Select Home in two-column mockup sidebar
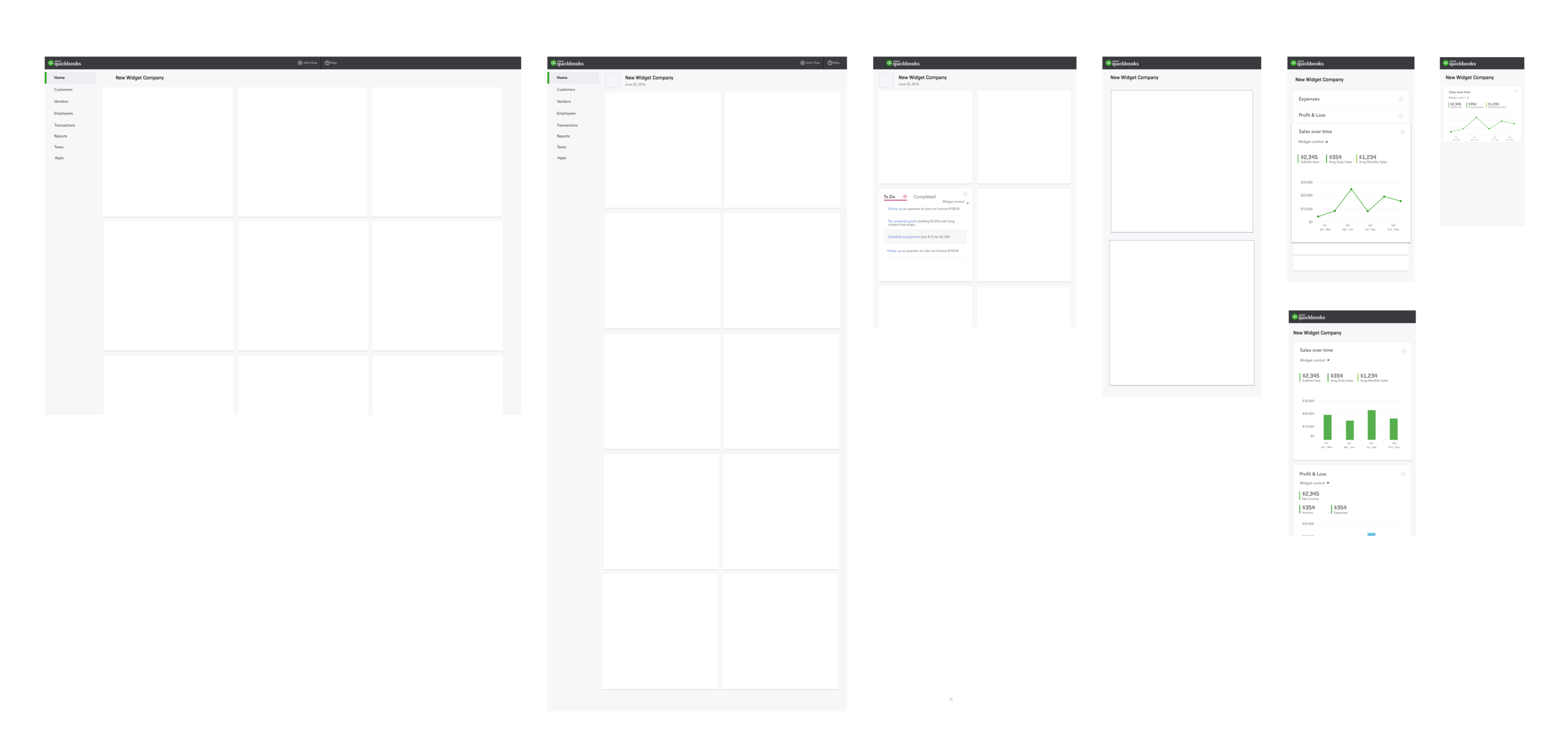 (573, 78)
